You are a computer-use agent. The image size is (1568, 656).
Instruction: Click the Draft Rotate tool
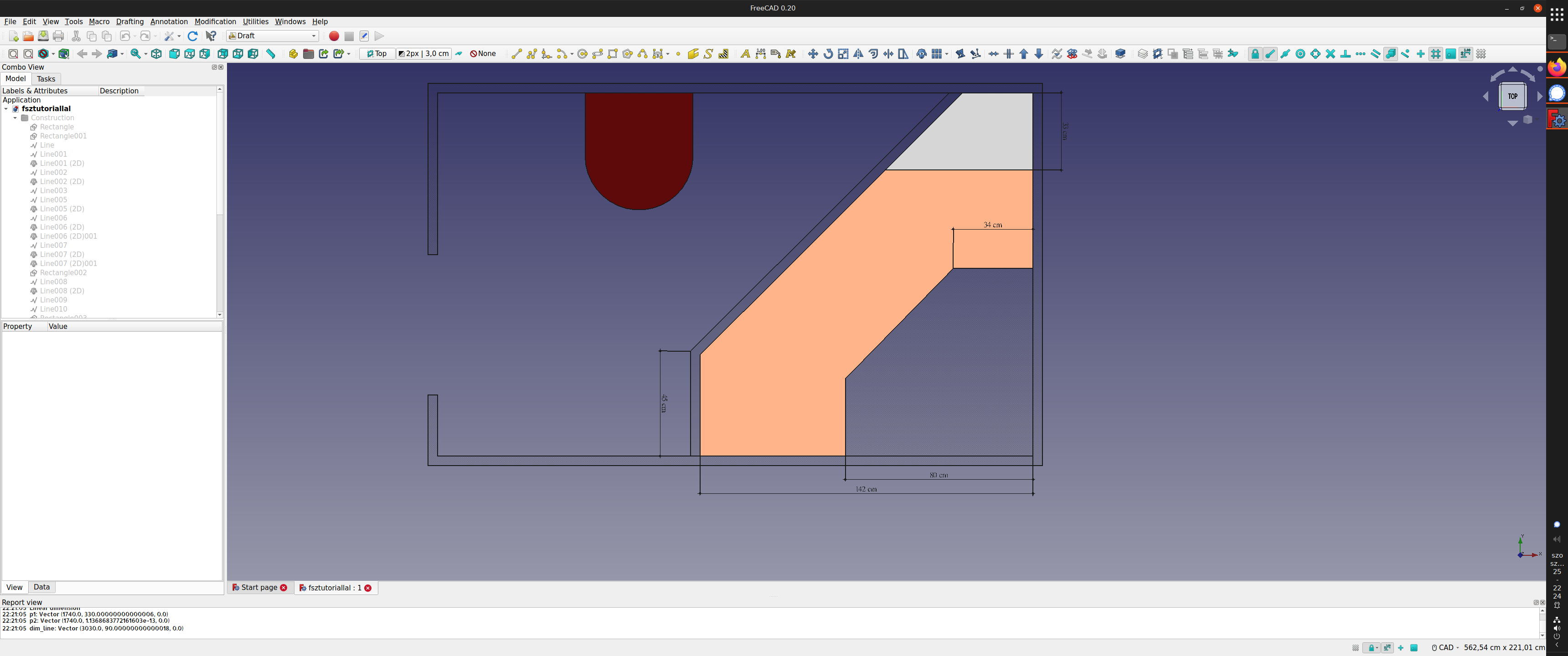pos(828,54)
